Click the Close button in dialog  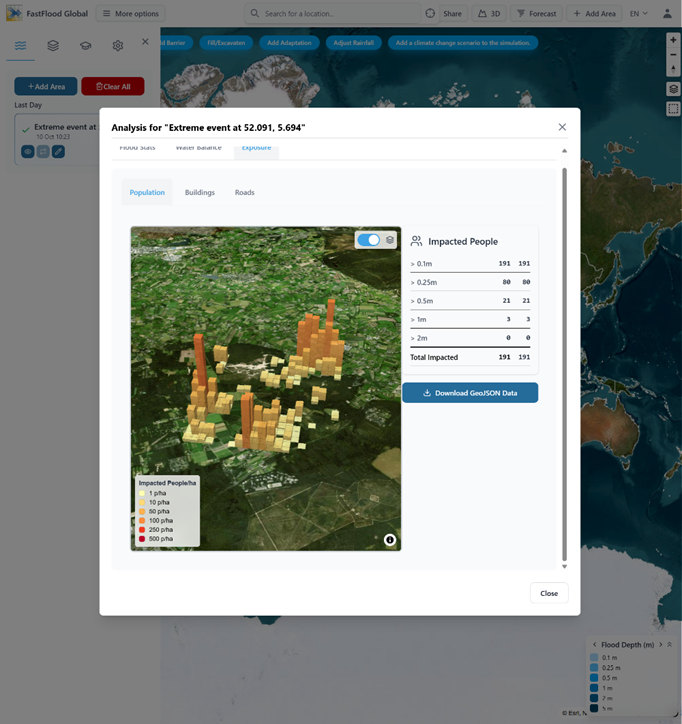click(x=549, y=593)
